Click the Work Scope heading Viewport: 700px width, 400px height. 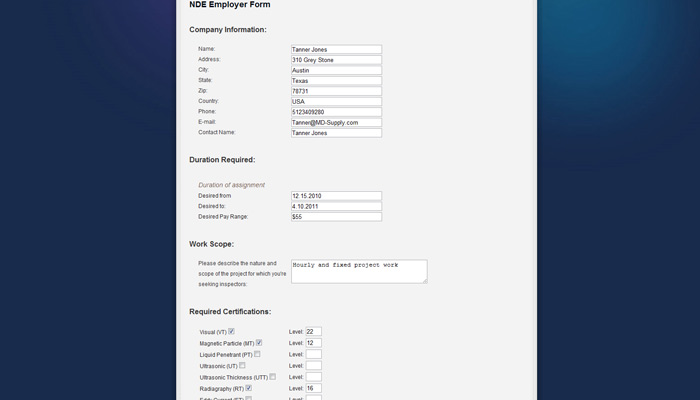pos(212,244)
